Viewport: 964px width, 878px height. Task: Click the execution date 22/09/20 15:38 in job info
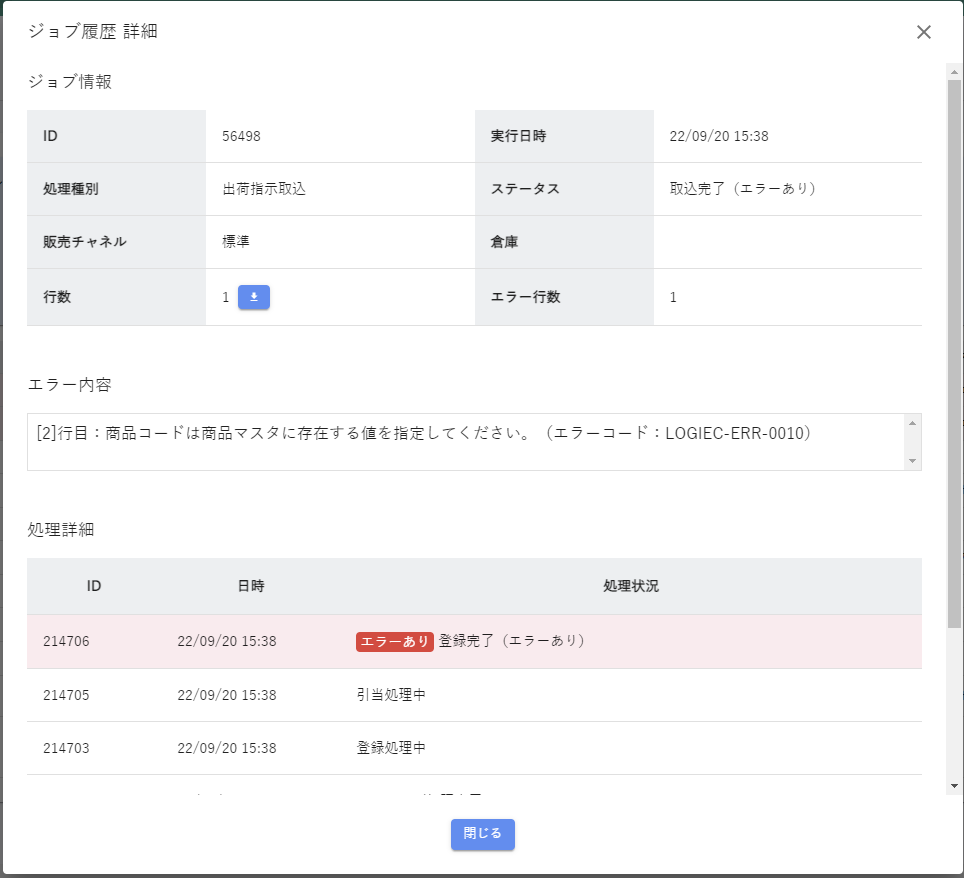(x=718, y=136)
